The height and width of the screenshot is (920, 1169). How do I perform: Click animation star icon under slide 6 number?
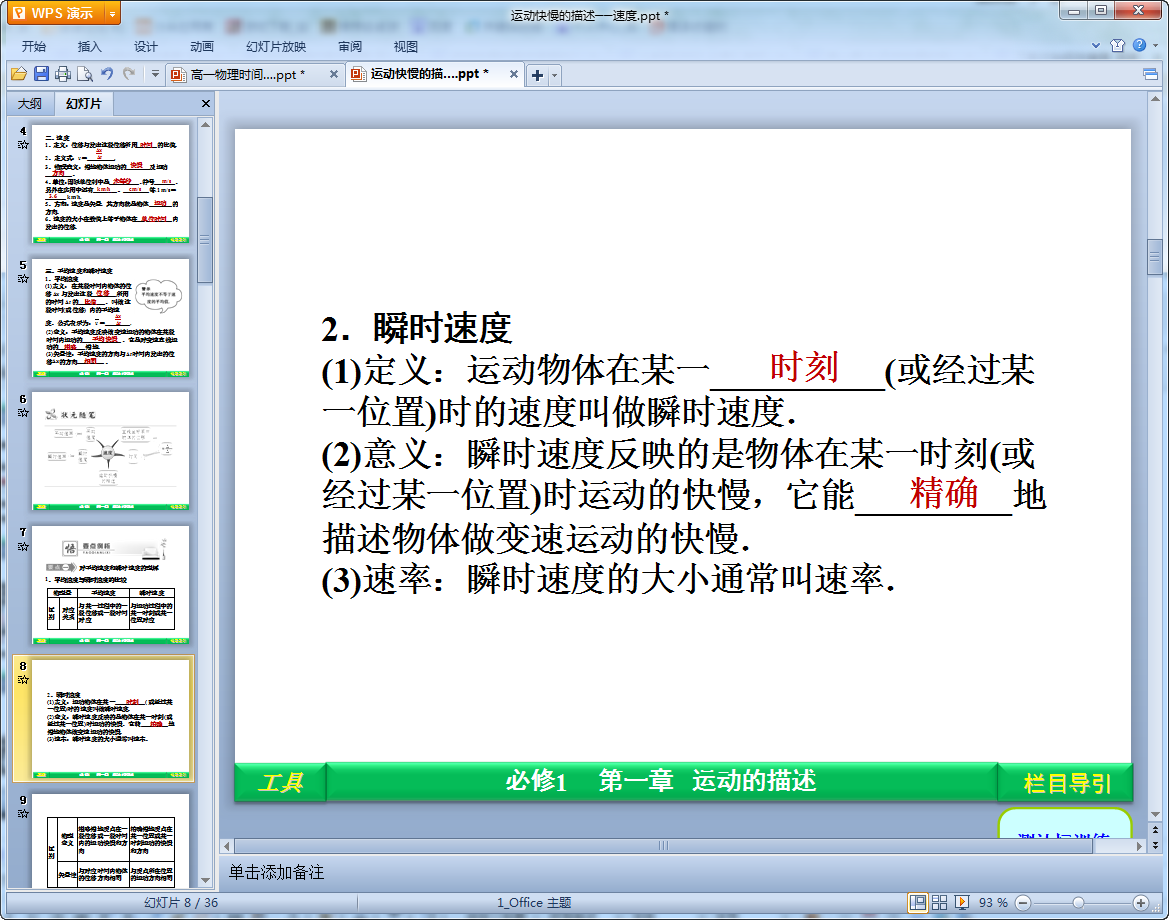click(x=23, y=412)
